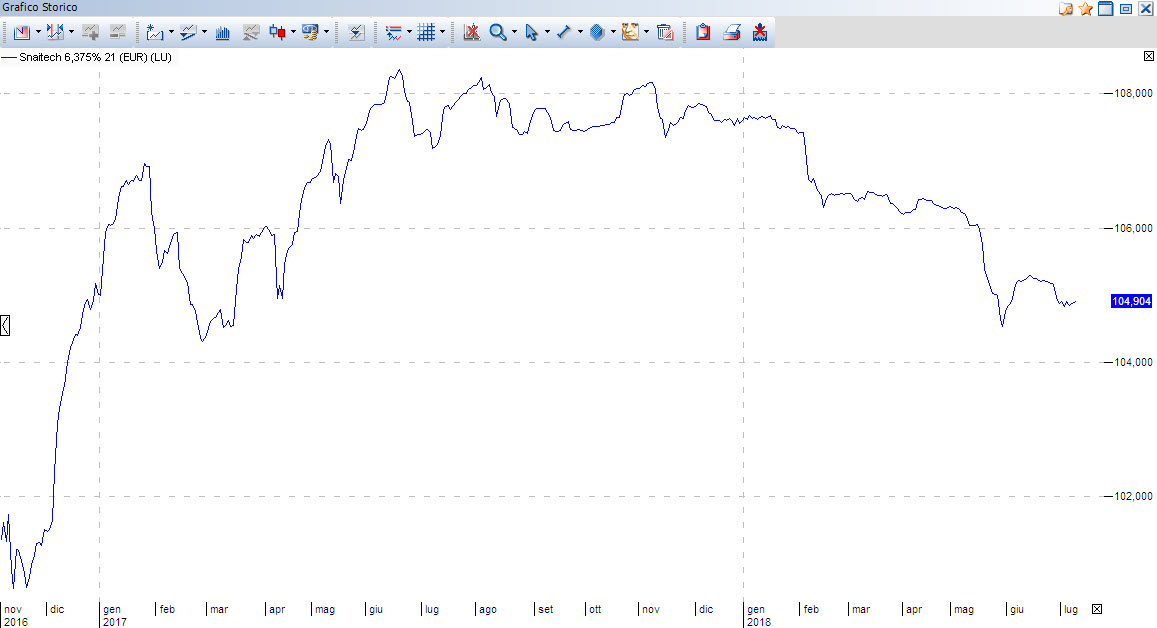
Task: Click the folder with key icon
Action: coord(1065,9)
